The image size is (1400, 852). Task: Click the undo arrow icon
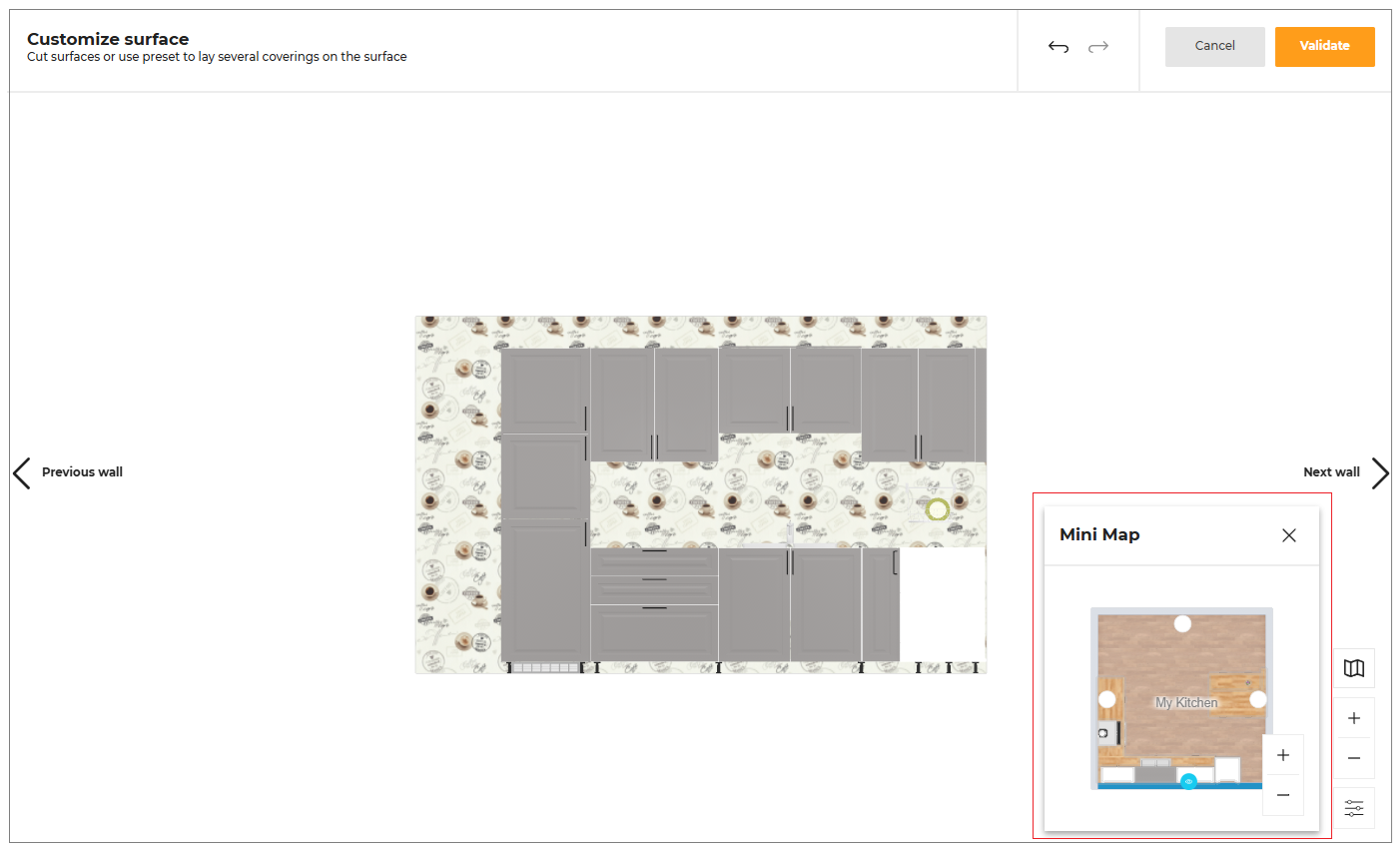click(1058, 47)
